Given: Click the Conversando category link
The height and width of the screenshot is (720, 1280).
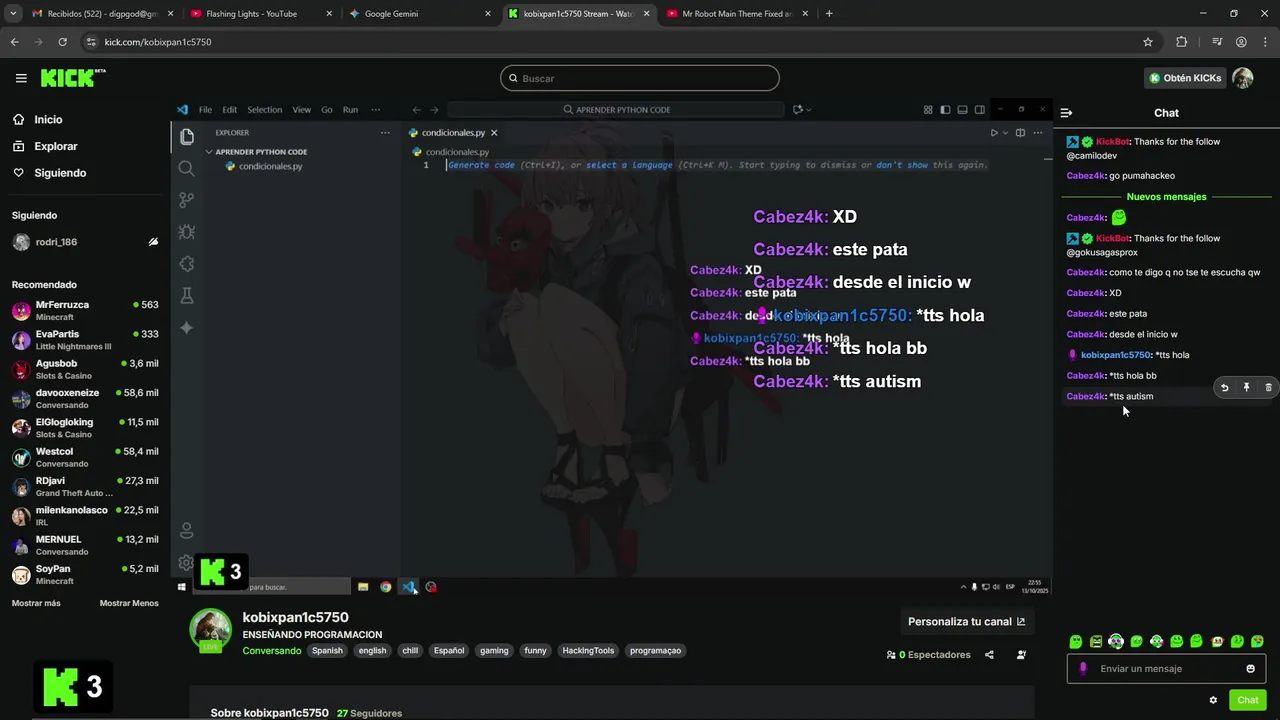Looking at the screenshot, I should (x=271, y=650).
